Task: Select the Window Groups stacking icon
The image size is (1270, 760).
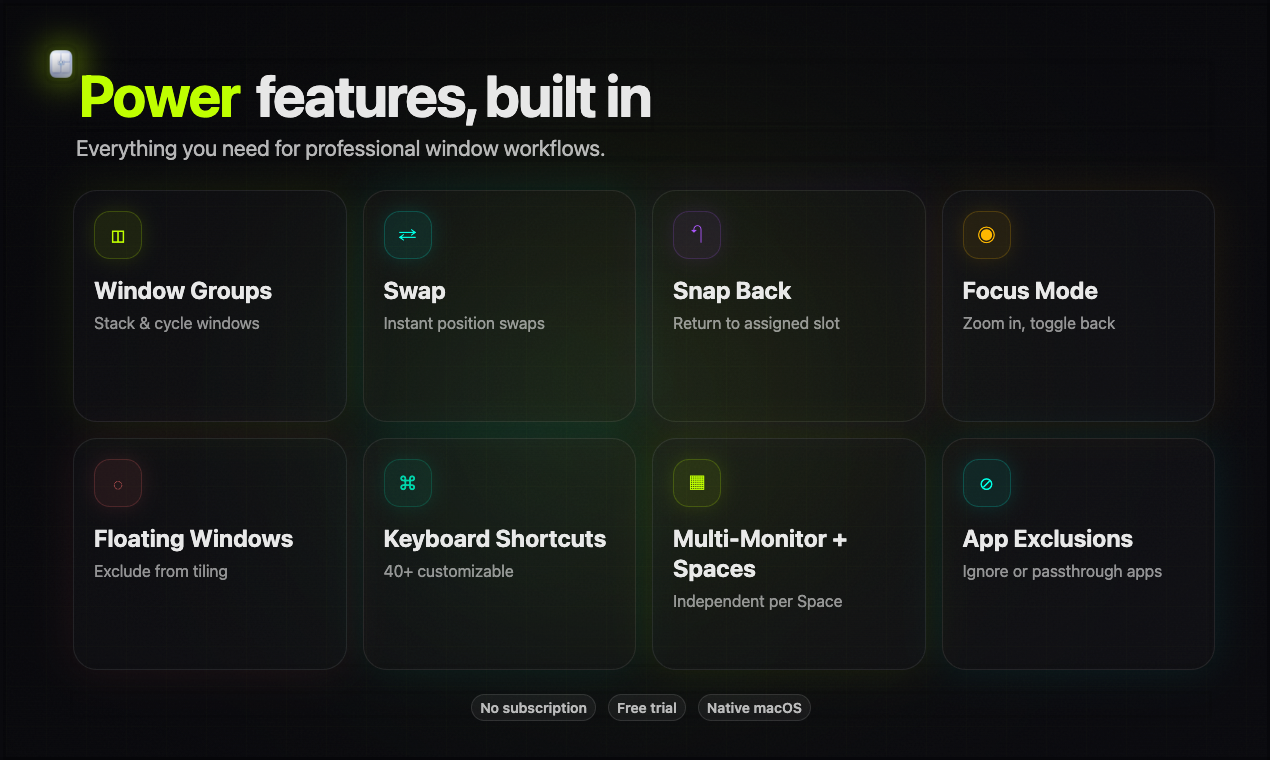Action: [x=117, y=234]
